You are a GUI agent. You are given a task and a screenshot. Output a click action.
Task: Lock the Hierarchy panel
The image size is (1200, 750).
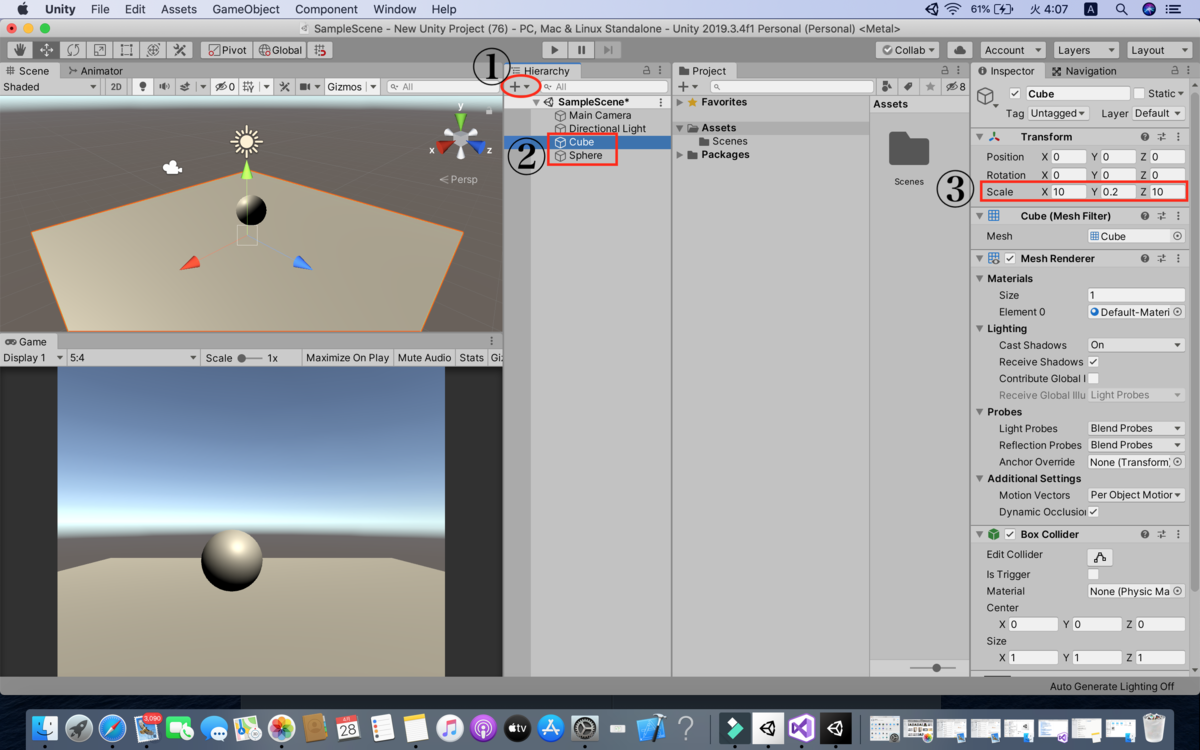pos(646,71)
